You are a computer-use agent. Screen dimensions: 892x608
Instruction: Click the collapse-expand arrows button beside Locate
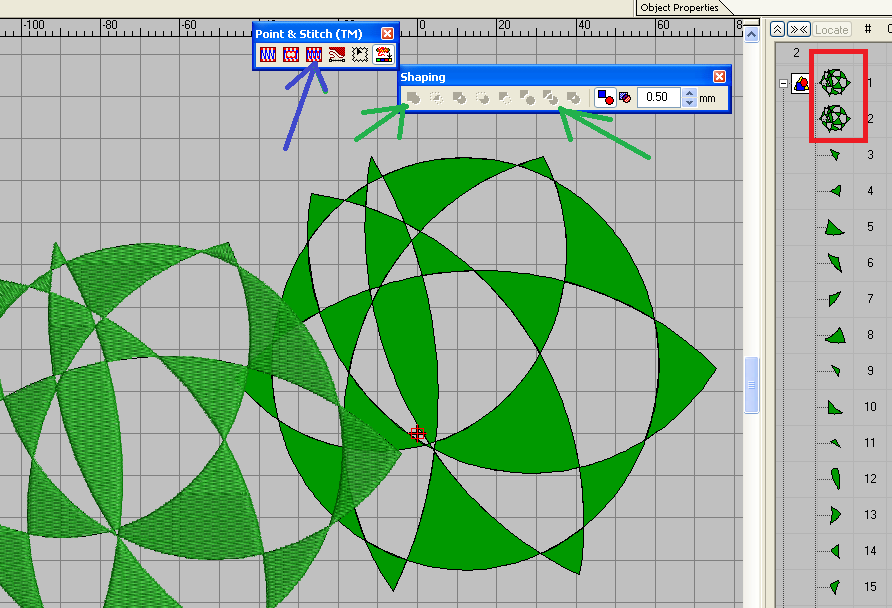pos(799,29)
